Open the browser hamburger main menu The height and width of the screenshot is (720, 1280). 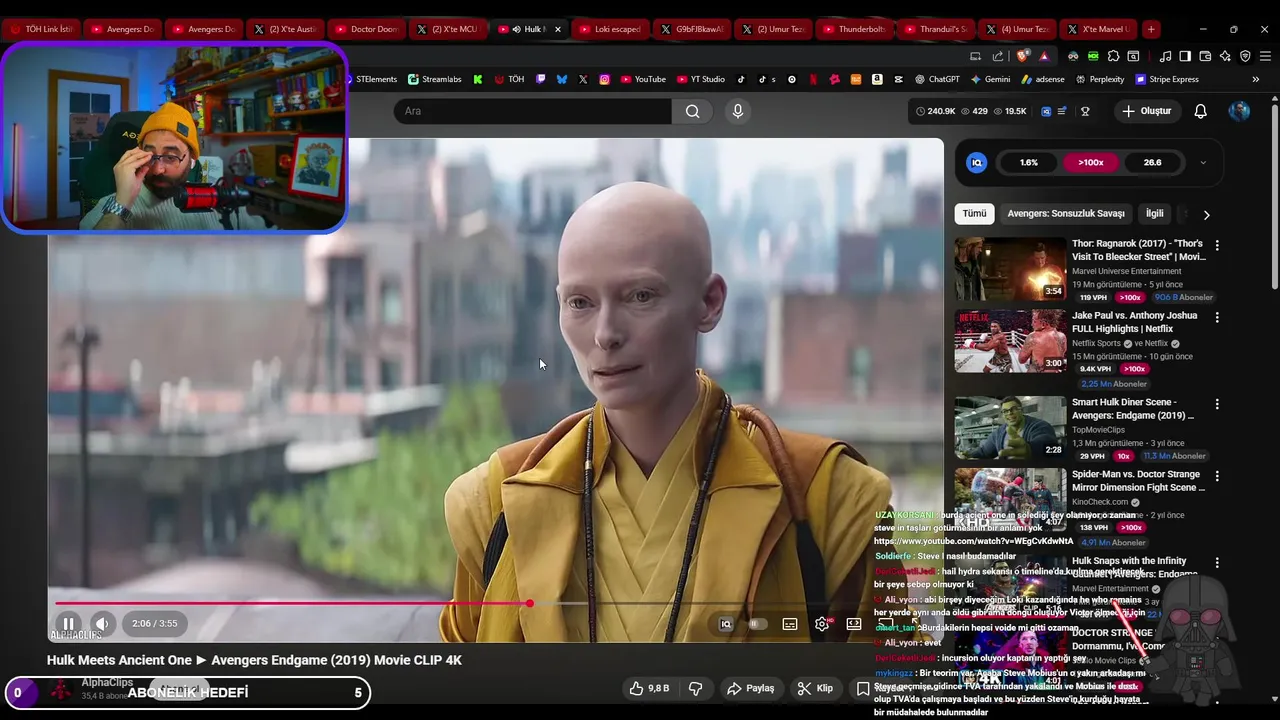point(1265,56)
